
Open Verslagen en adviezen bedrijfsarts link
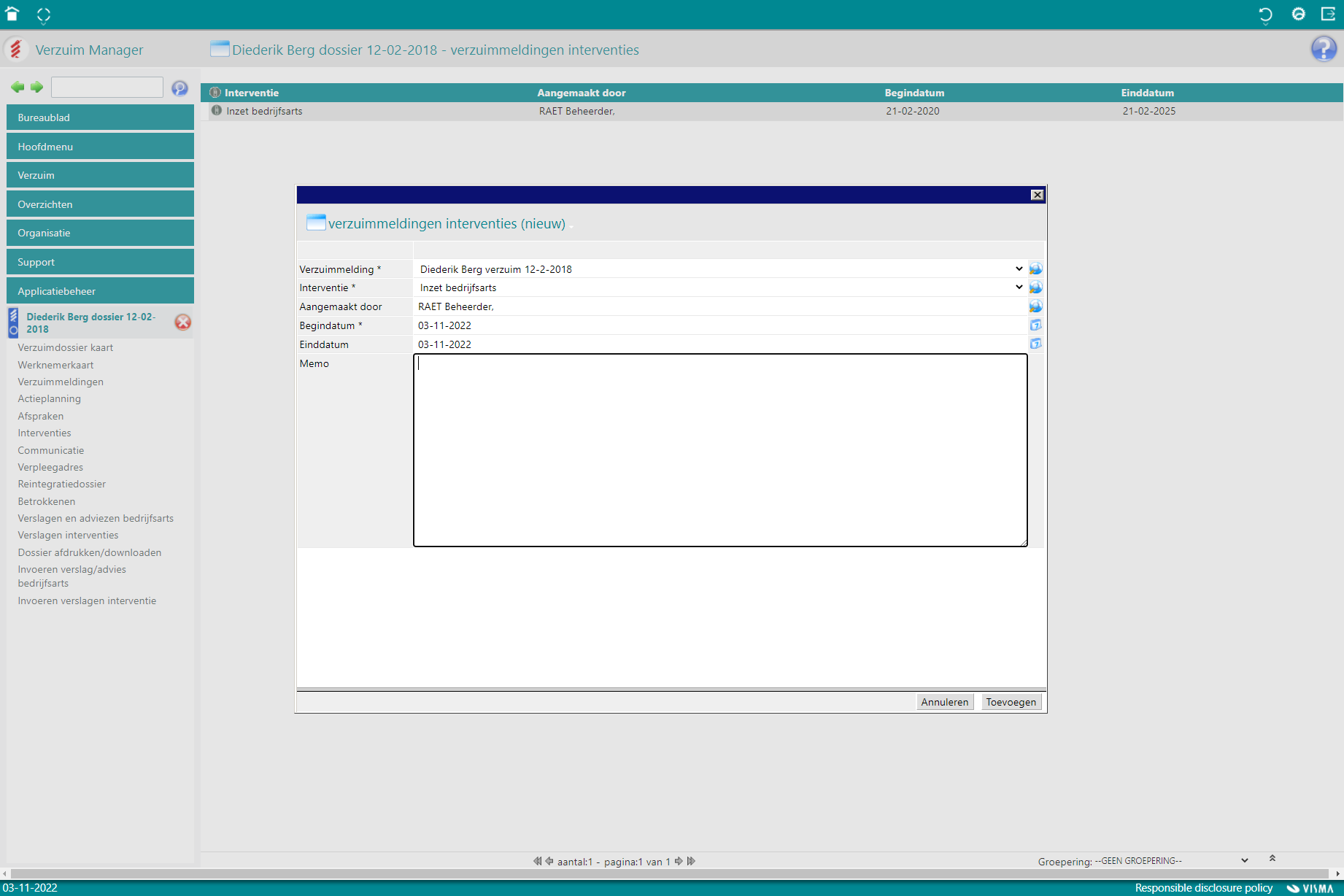coord(96,518)
